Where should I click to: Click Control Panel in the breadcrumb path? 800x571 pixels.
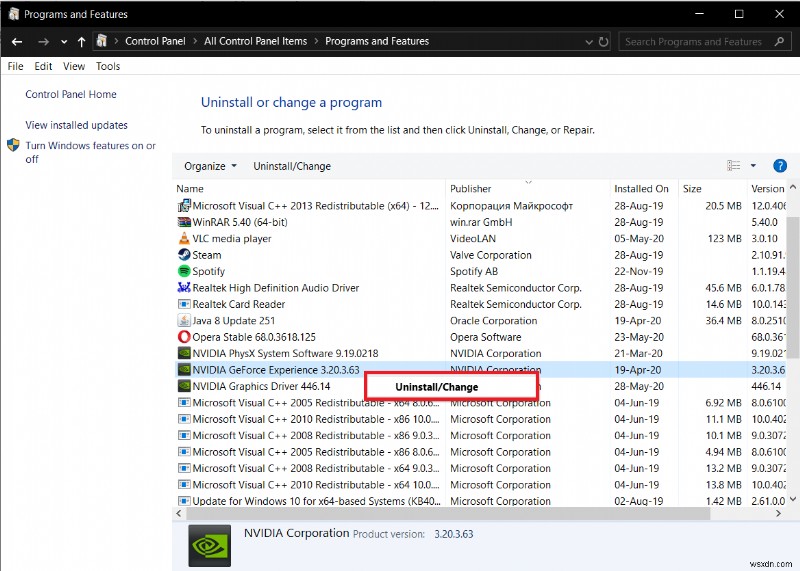pyautogui.click(x=155, y=41)
